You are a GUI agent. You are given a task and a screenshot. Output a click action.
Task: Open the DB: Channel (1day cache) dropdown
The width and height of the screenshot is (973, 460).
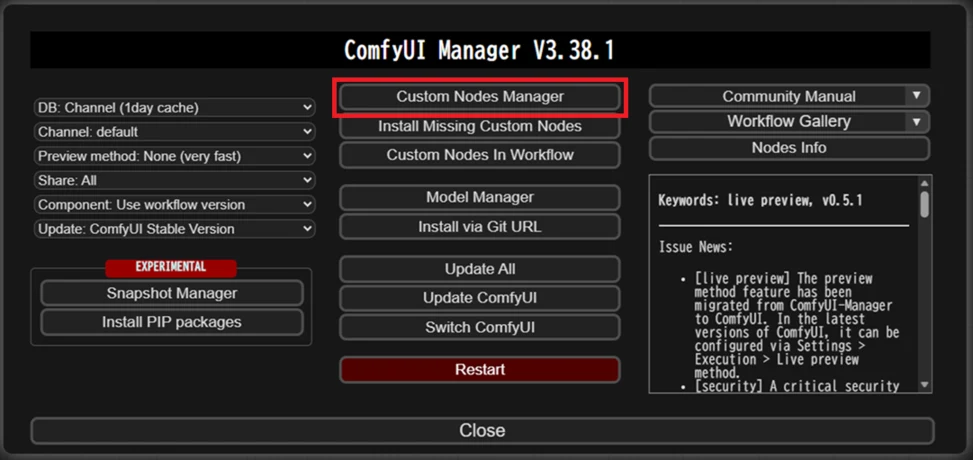tap(174, 107)
